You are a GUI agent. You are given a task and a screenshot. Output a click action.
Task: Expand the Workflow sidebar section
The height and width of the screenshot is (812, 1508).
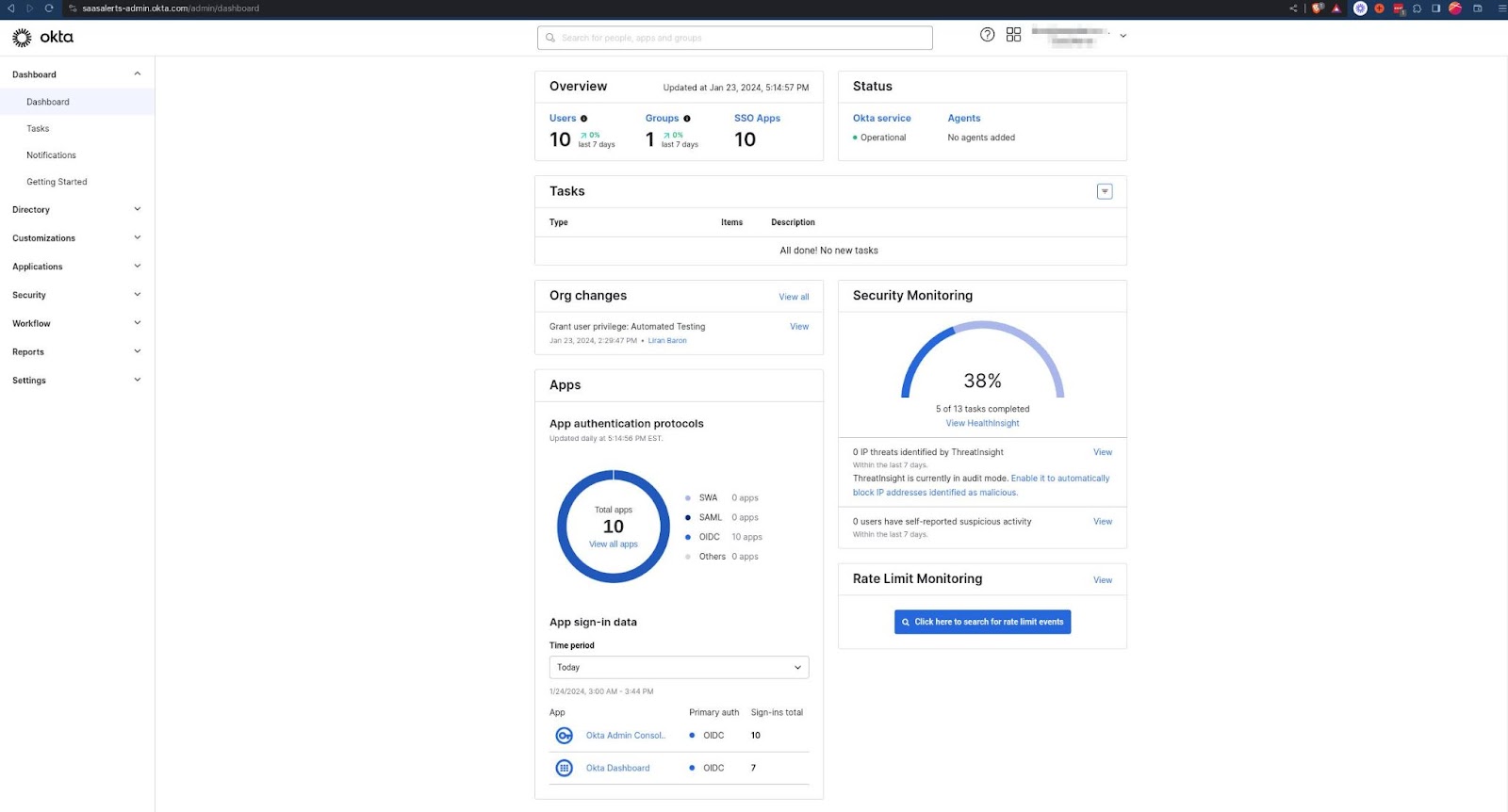click(x=138, y=323)
